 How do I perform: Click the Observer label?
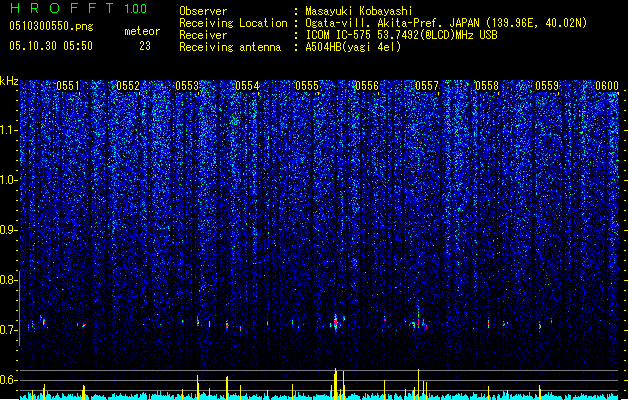[x=203, y=11]
